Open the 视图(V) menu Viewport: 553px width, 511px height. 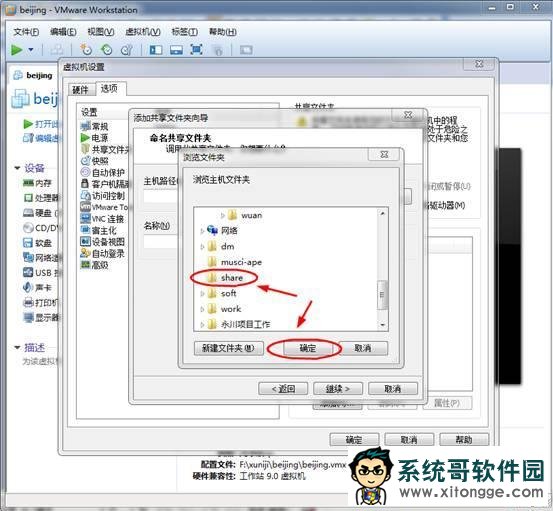tap(101, 32)
